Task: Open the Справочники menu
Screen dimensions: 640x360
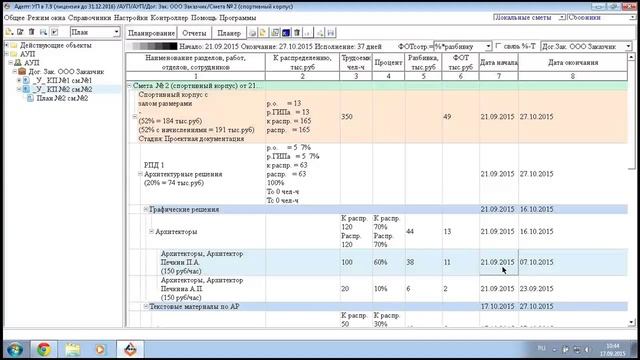Action: pyautogui.click(x=89, y=18)
